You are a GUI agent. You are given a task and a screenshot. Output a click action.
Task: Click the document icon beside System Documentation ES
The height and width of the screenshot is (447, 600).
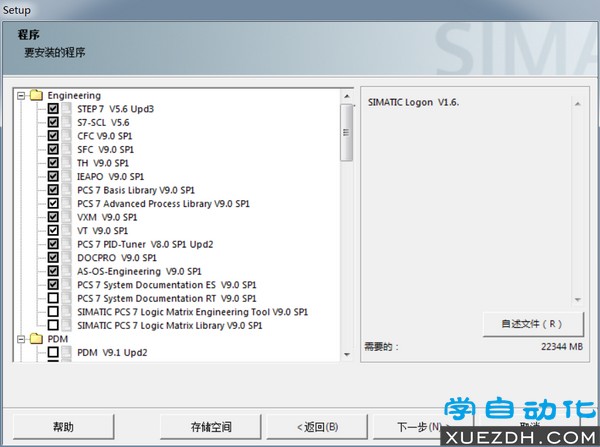67,284
